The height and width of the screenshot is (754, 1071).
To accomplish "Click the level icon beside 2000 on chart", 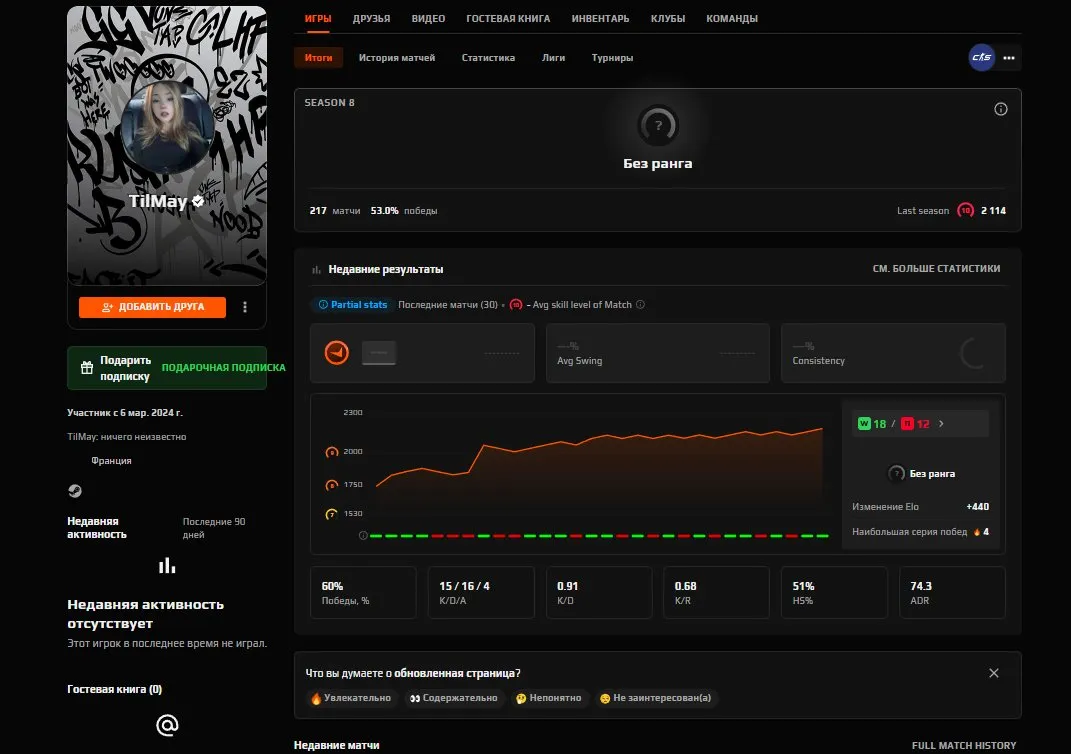I will [331, 452].
